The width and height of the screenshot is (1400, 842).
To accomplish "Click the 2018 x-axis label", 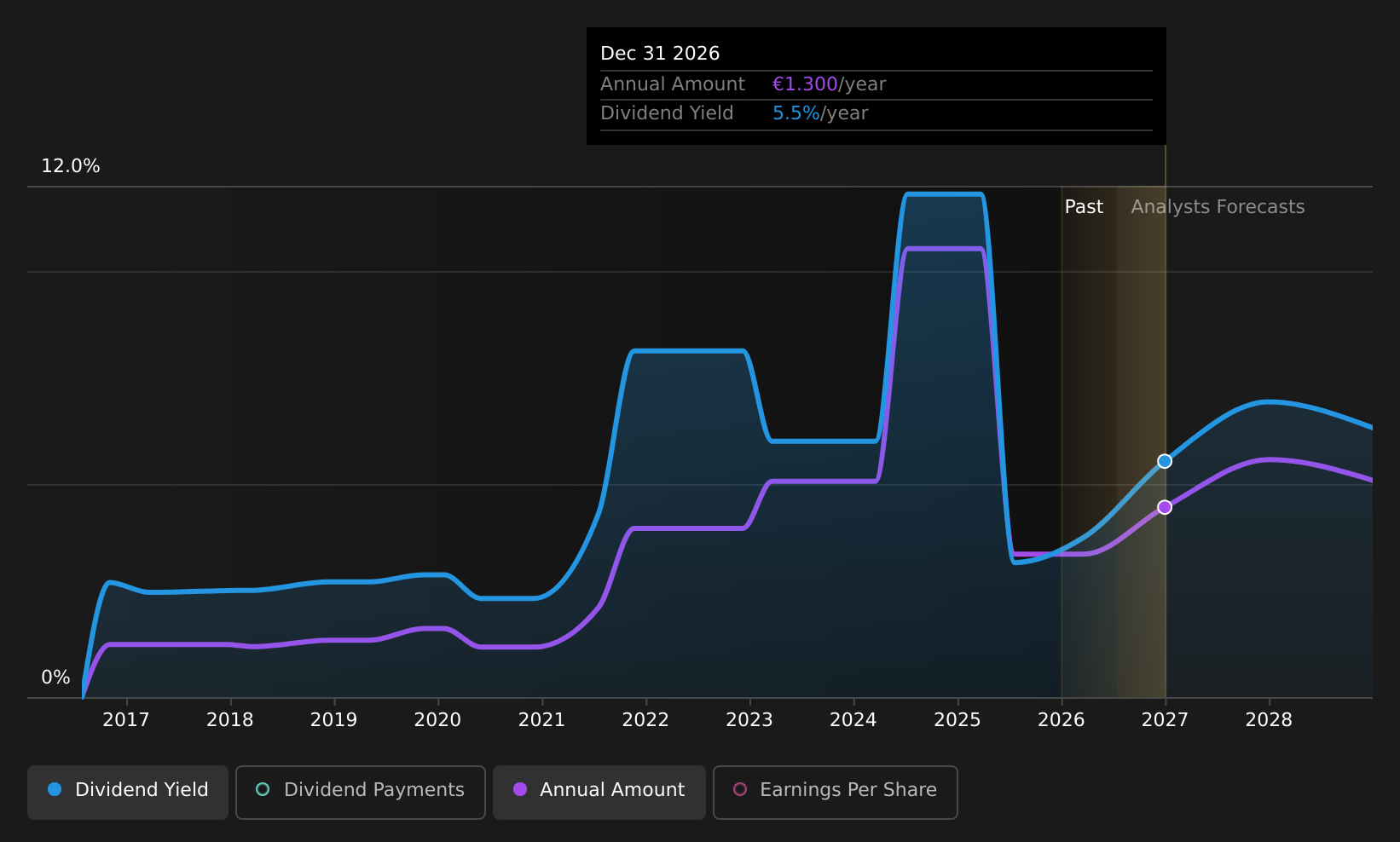I will click(230, 720).
